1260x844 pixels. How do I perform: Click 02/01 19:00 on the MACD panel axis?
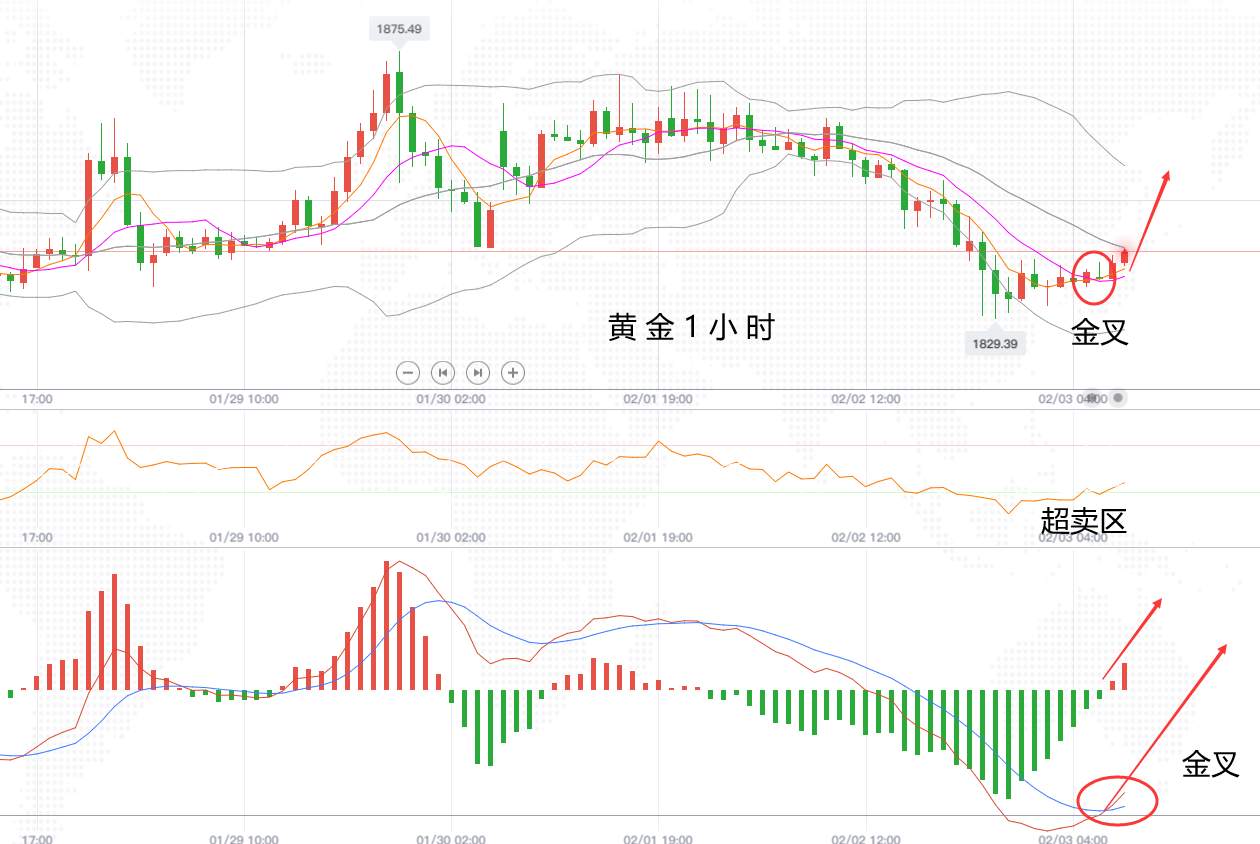[658, 838]
